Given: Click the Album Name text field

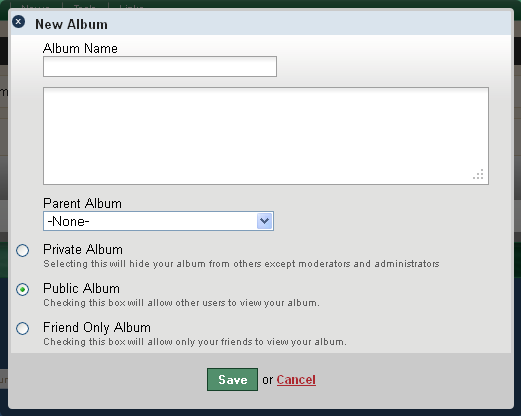Looking at the screenshot, I should pyautogui.click(x=160, y=66).
